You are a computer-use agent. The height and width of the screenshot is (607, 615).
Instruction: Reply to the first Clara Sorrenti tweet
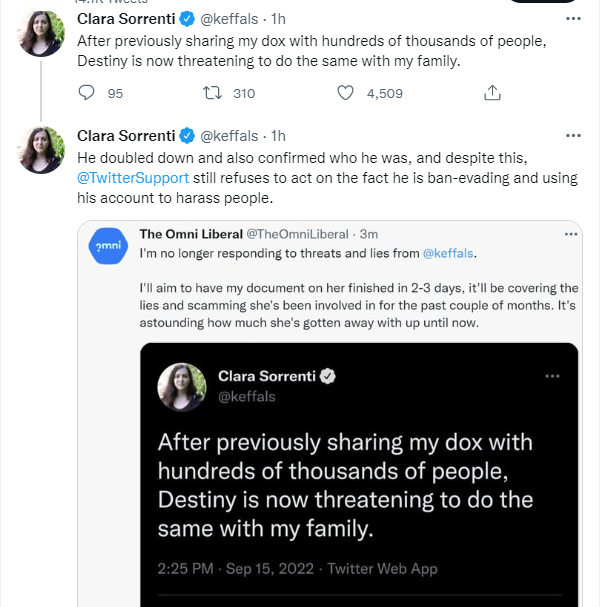coord(87,93)
